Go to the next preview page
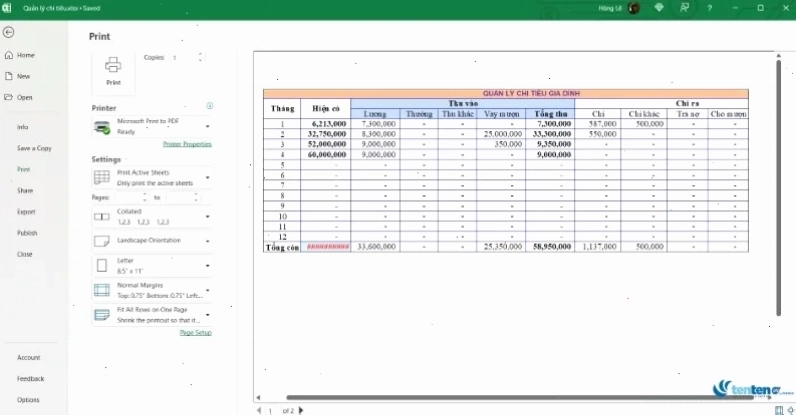796x416 pixels. [301, 410]
